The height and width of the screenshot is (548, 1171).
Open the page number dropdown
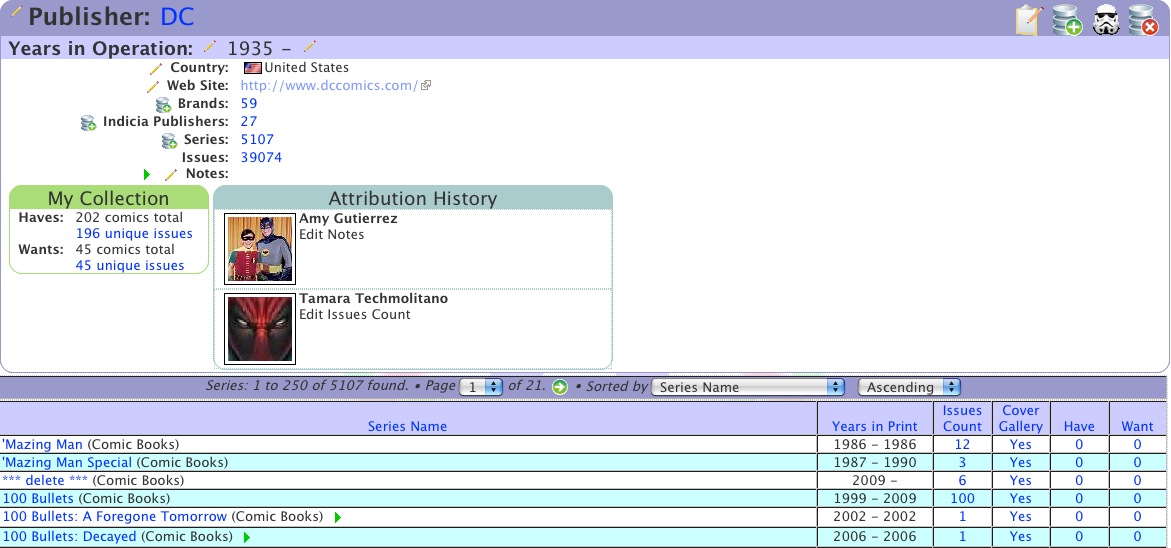[x=480, y=387]
